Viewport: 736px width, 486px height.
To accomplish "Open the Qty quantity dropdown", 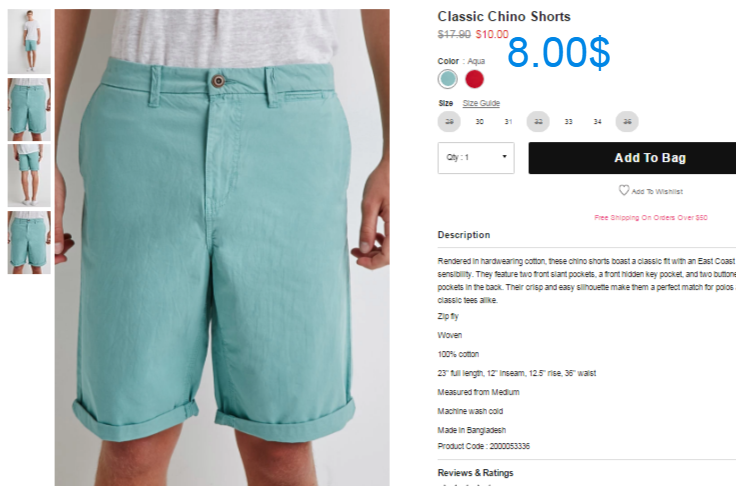I will click(x=476, y=158).
